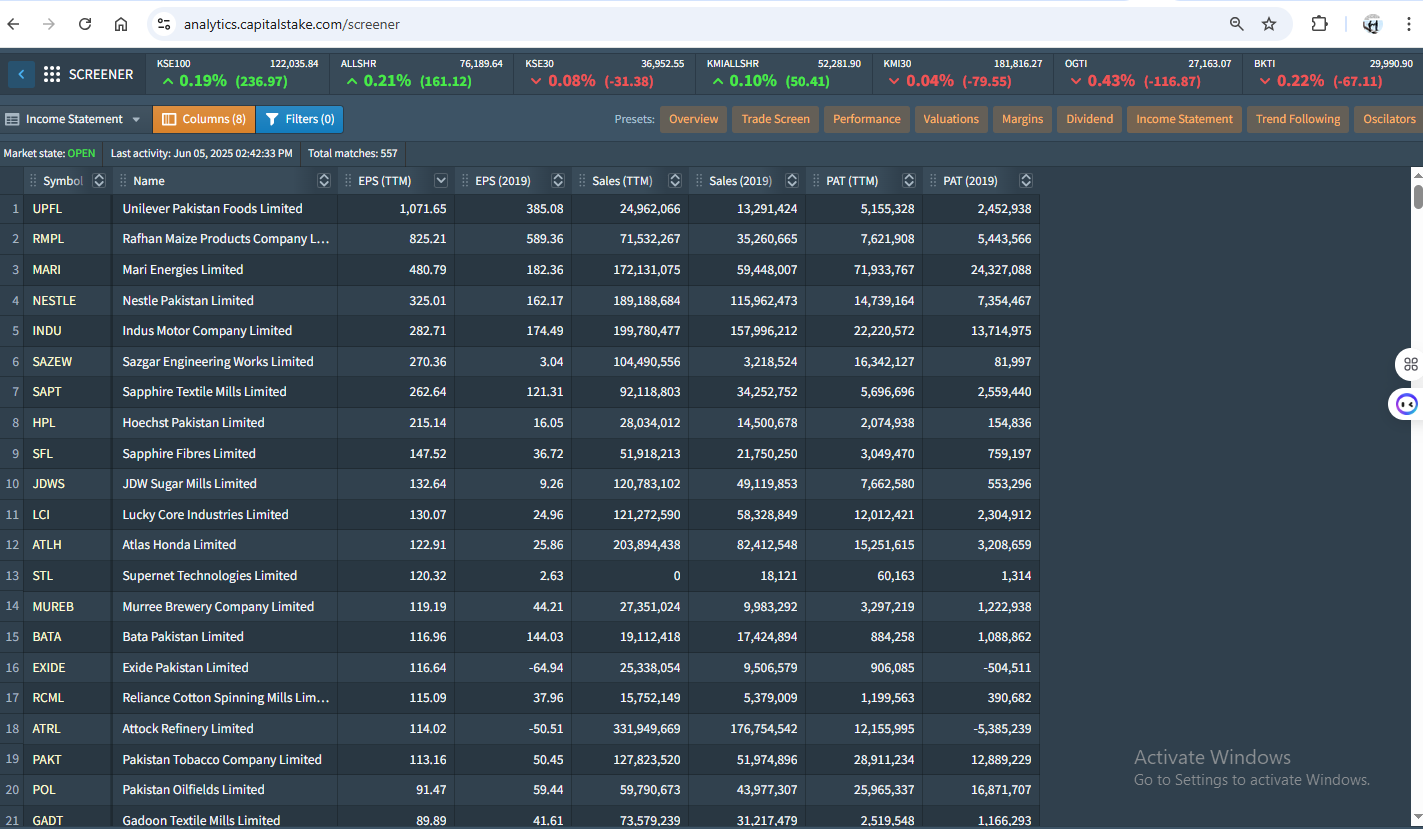Click the ALLSHR index ticker
The height and width of the screenshot is (829, 1423).
421,73
